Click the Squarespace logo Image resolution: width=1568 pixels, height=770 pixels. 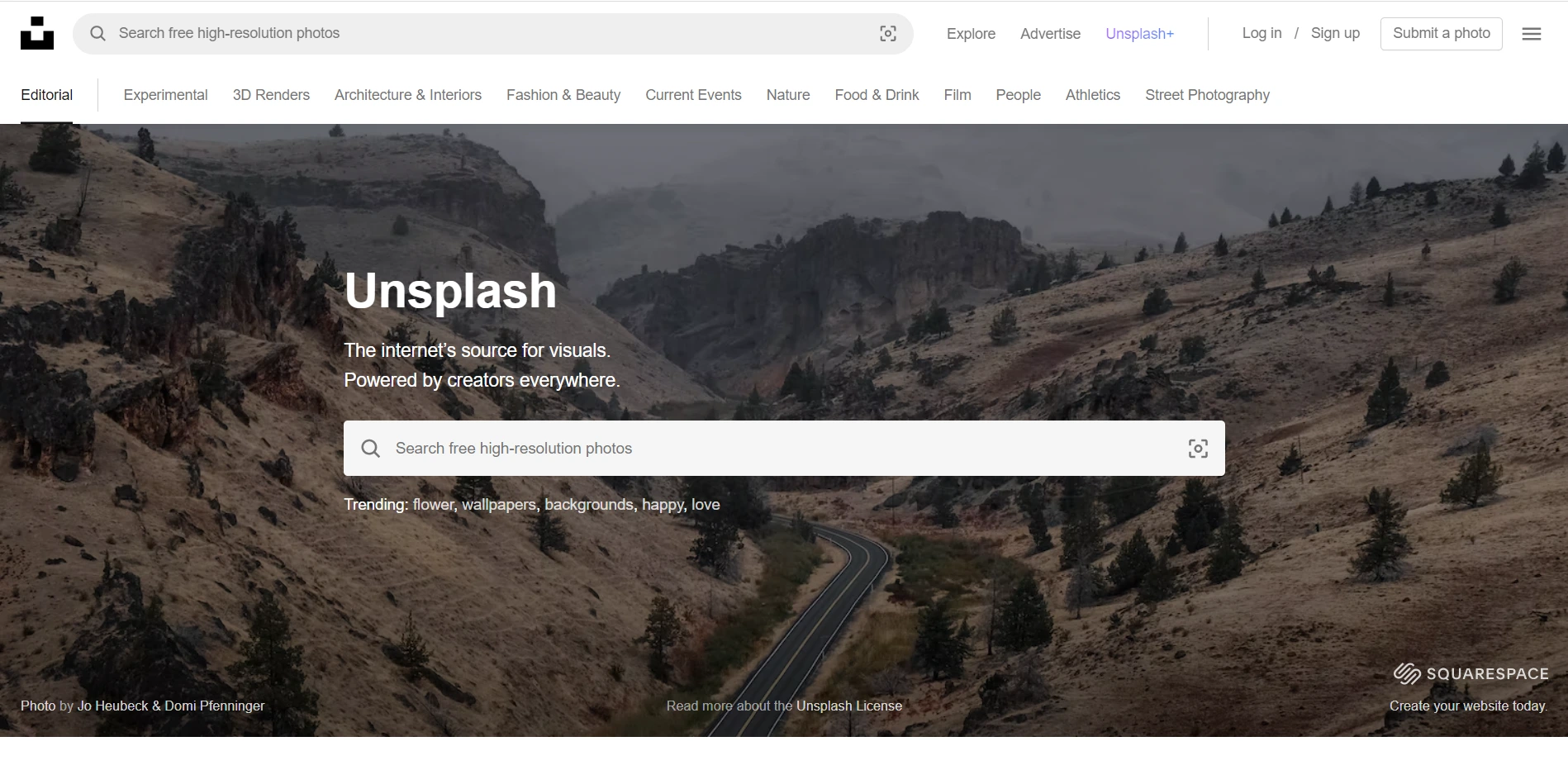(1471, 673)
